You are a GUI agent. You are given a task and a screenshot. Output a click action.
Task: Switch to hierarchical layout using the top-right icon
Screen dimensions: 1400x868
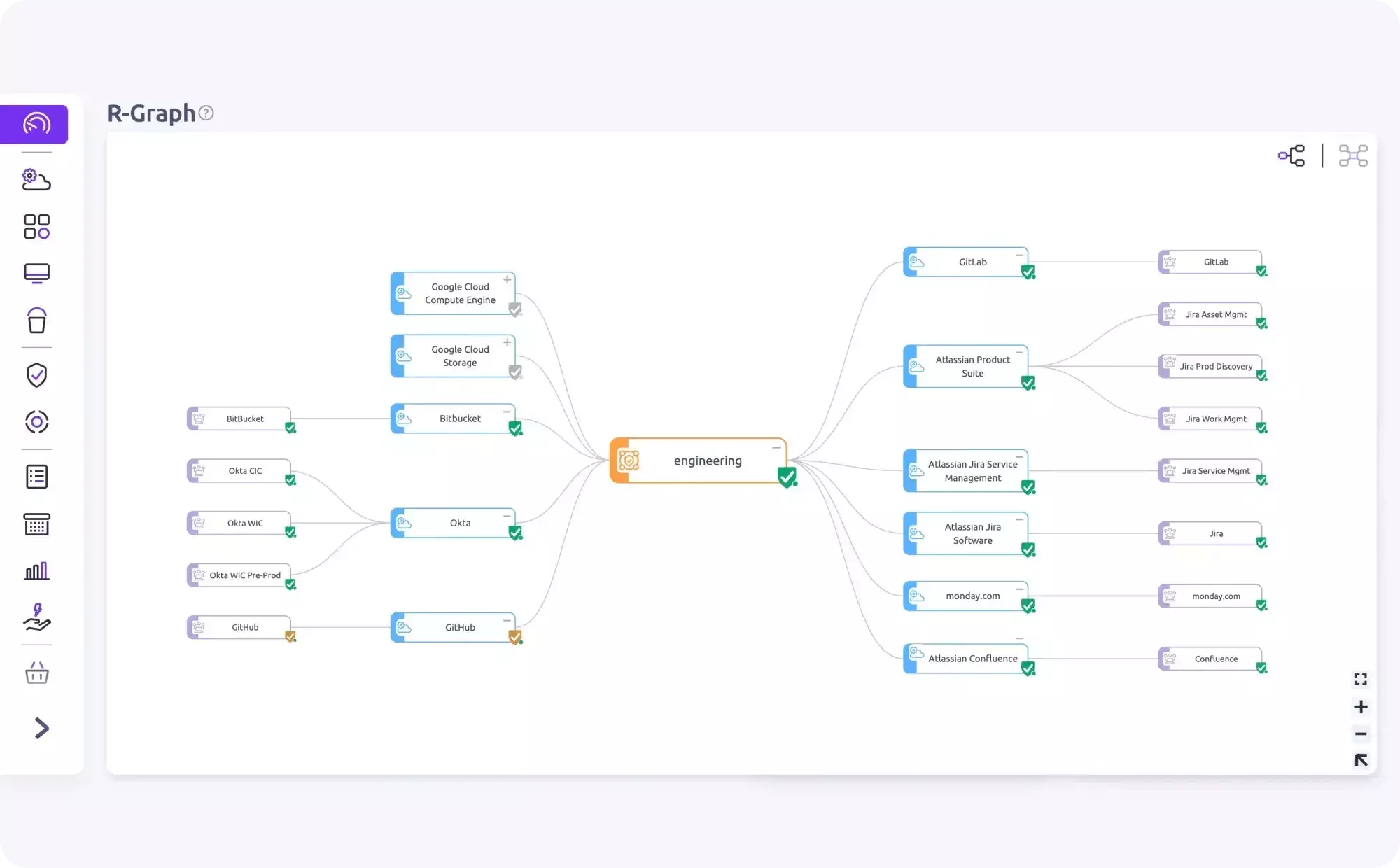tap(1291, 155)
